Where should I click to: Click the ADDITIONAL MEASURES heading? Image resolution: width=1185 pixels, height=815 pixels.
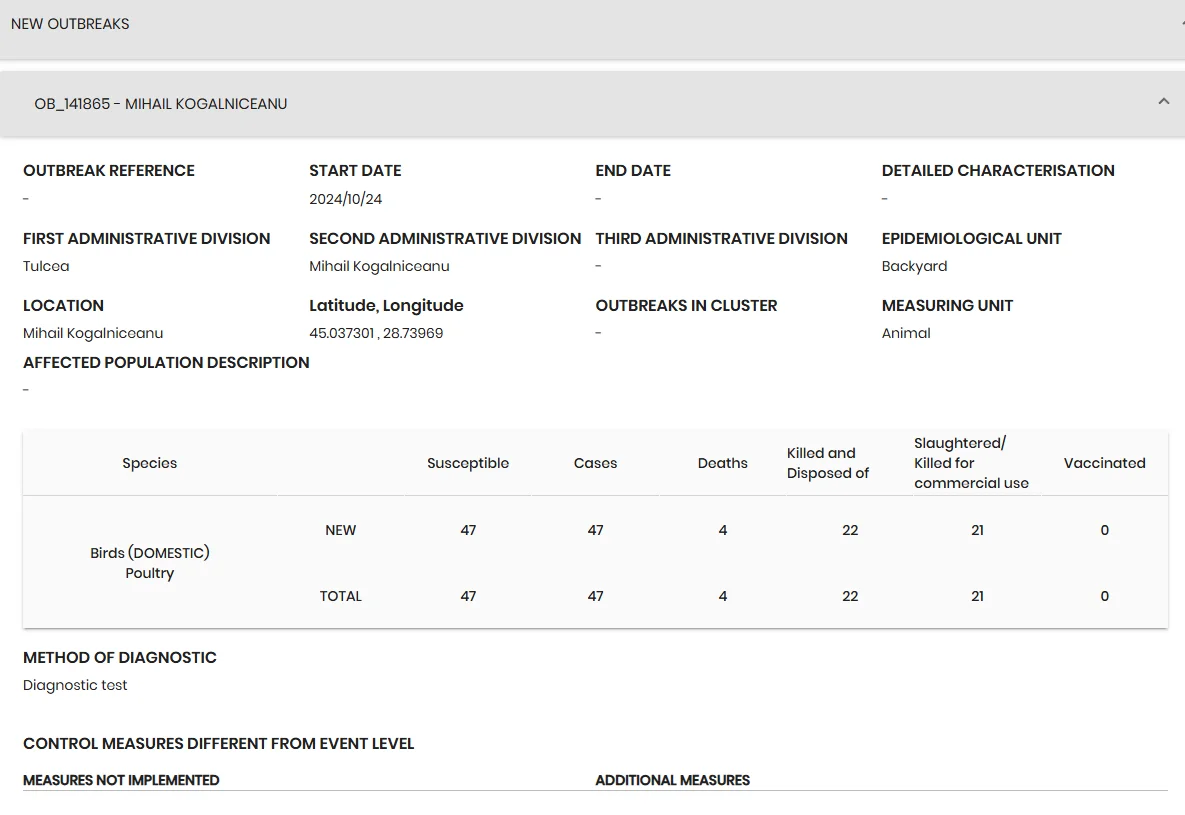point(673,780)
